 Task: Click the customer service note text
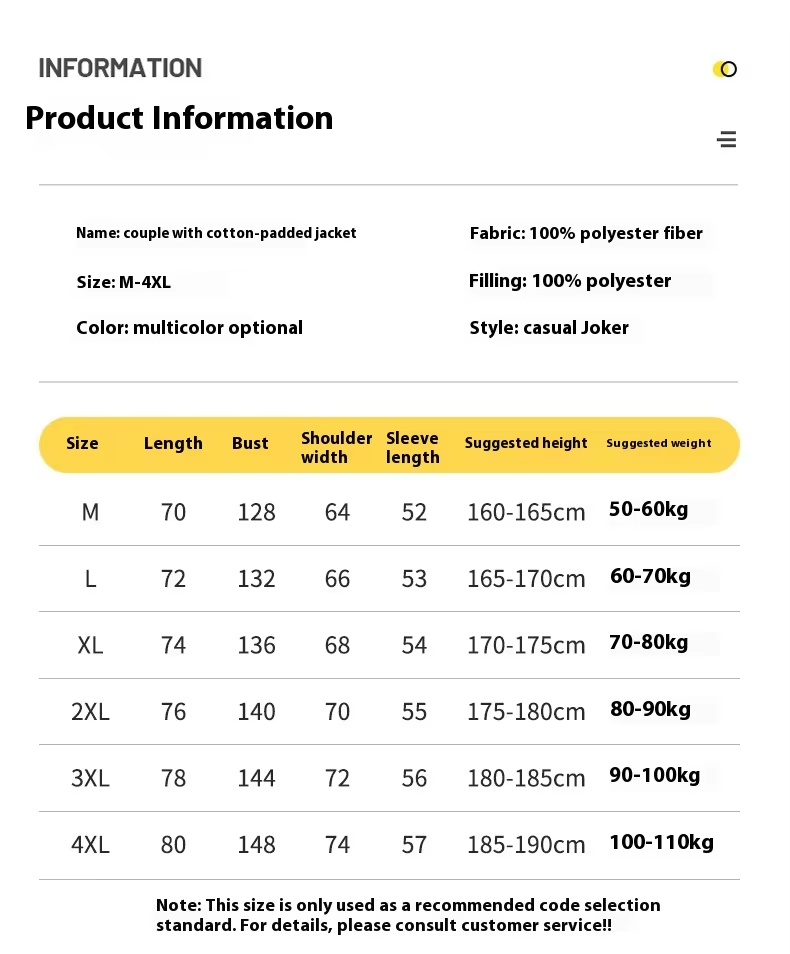coord(408,915)
